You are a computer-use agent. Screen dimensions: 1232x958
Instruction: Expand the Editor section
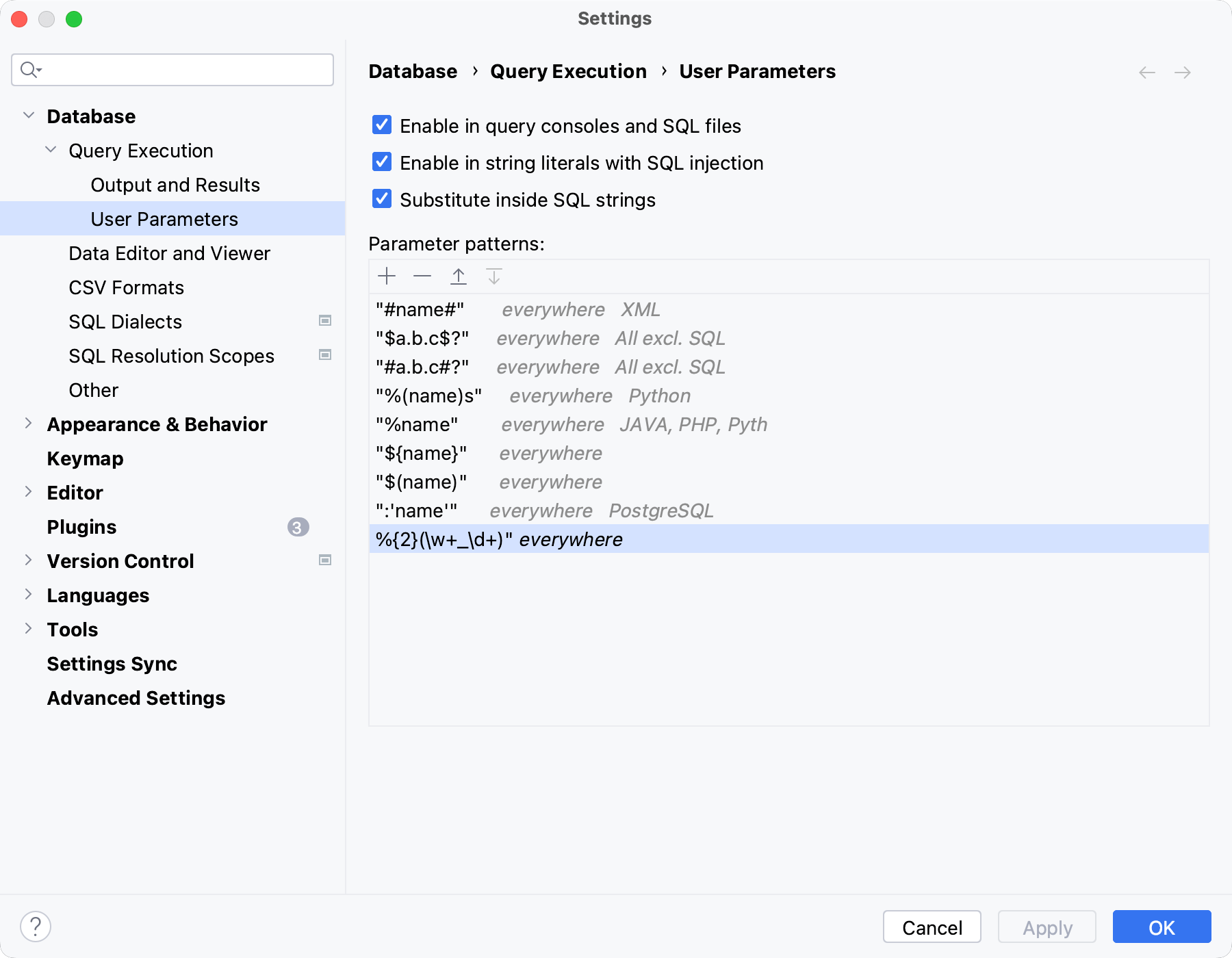point(28,492)
